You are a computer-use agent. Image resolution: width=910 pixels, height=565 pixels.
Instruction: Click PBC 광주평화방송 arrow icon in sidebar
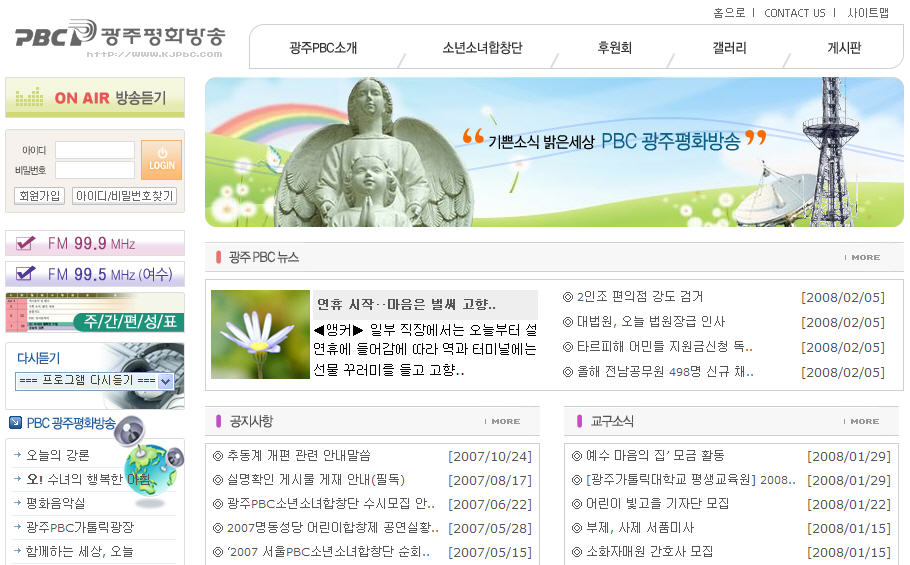[16, 423]
